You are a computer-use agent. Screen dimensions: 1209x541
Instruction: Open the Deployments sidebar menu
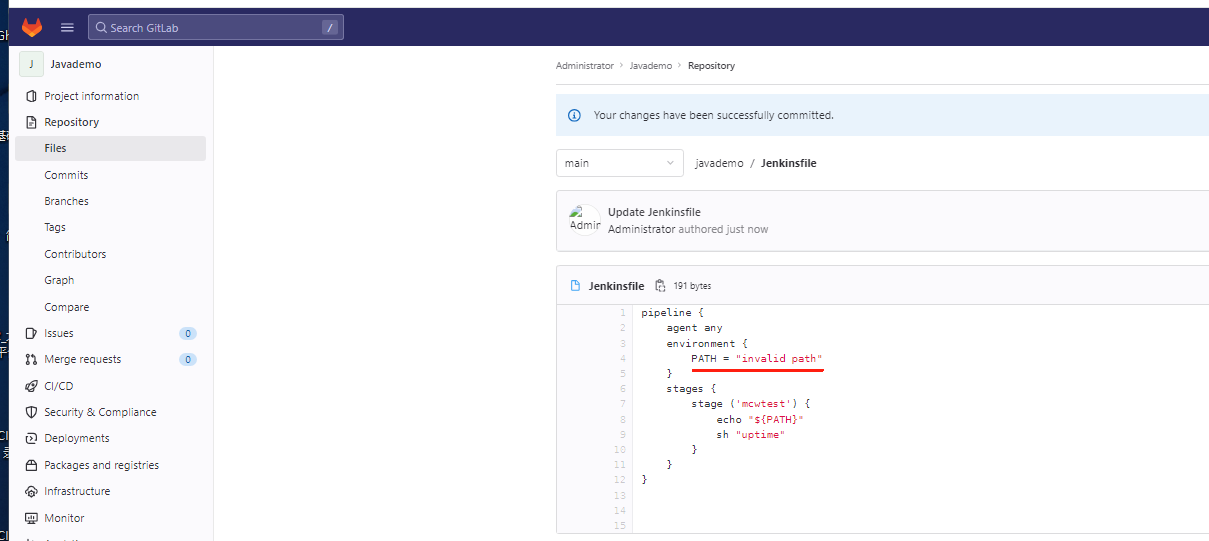77,438
